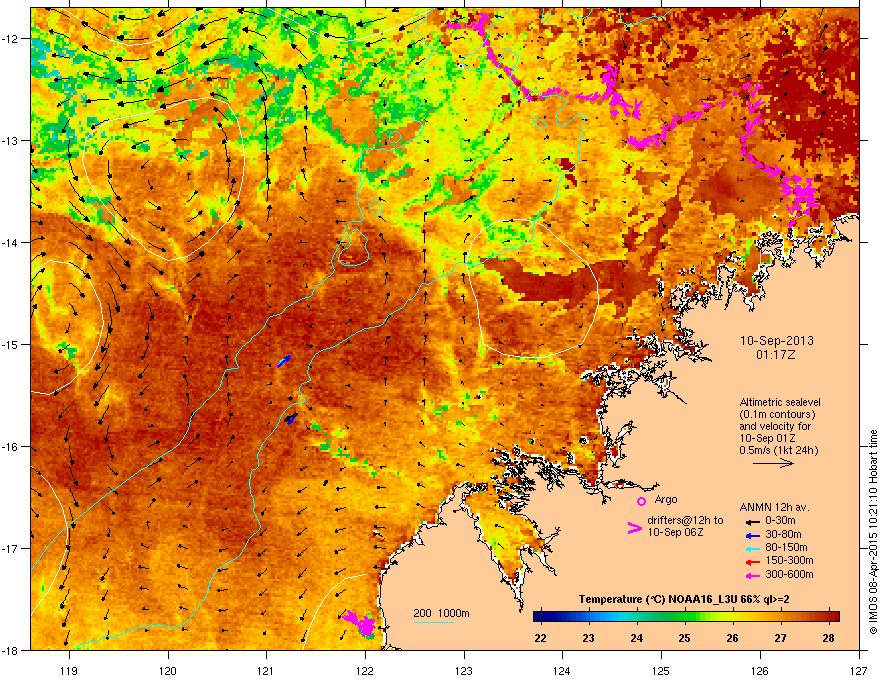Image resolution: width=880 pixels, height=680 pixels.
Task: Click latitude axis label -12
Action: coord(10,39)
